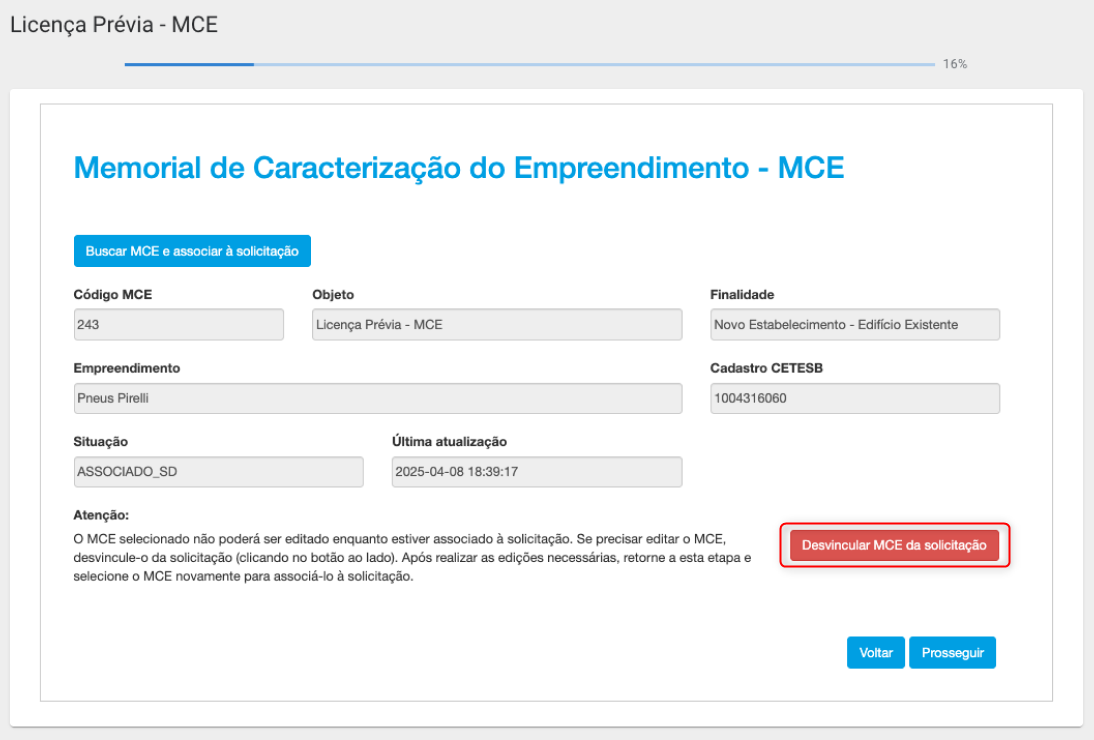Click the Empreendimento field Pneus Pirelli
Viewport: 1094px width, 740px height.
pyautogui.click(x=377, y=398)
